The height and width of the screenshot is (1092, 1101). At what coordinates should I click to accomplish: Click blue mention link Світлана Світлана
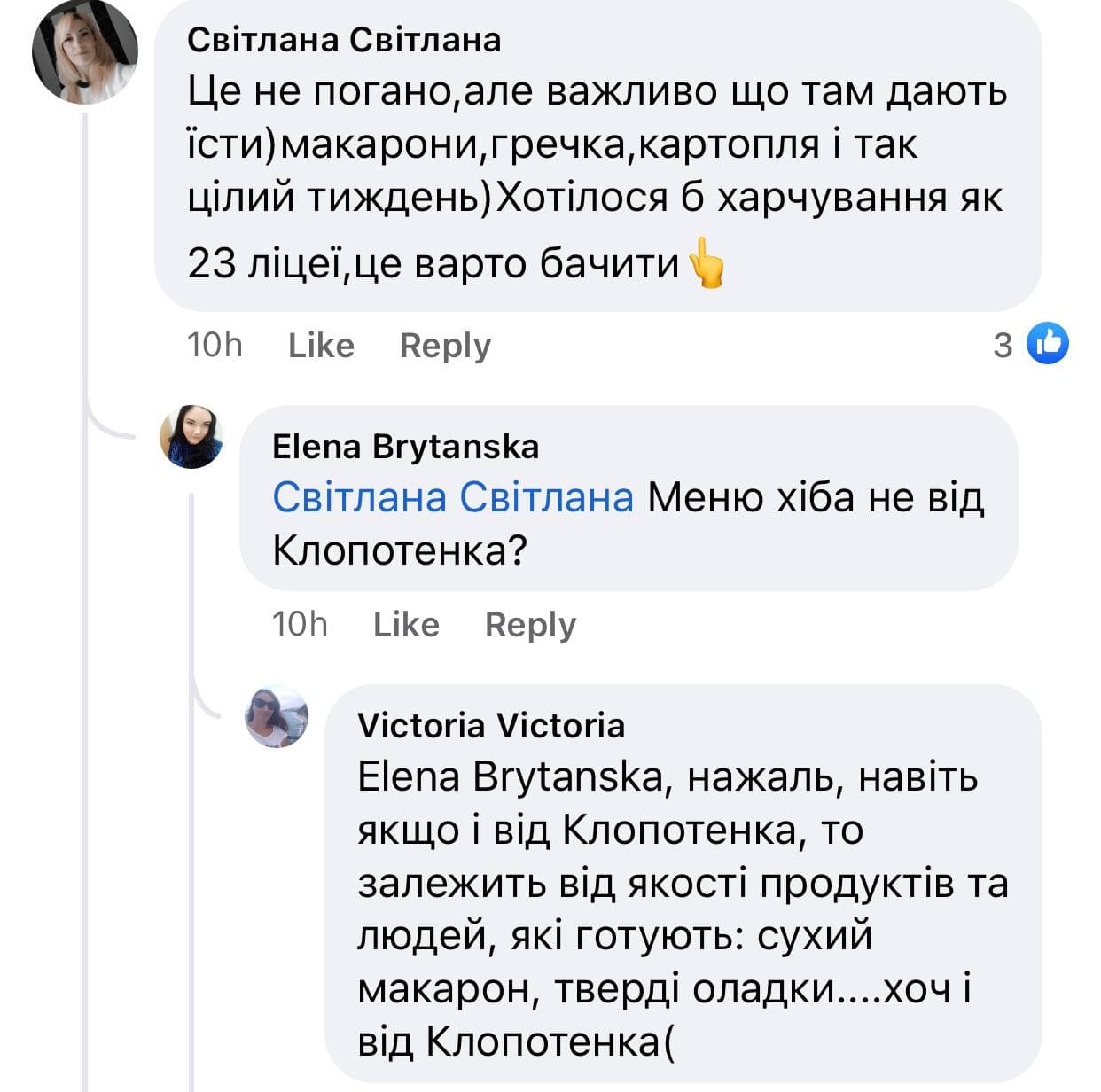(x=453, y=497)
